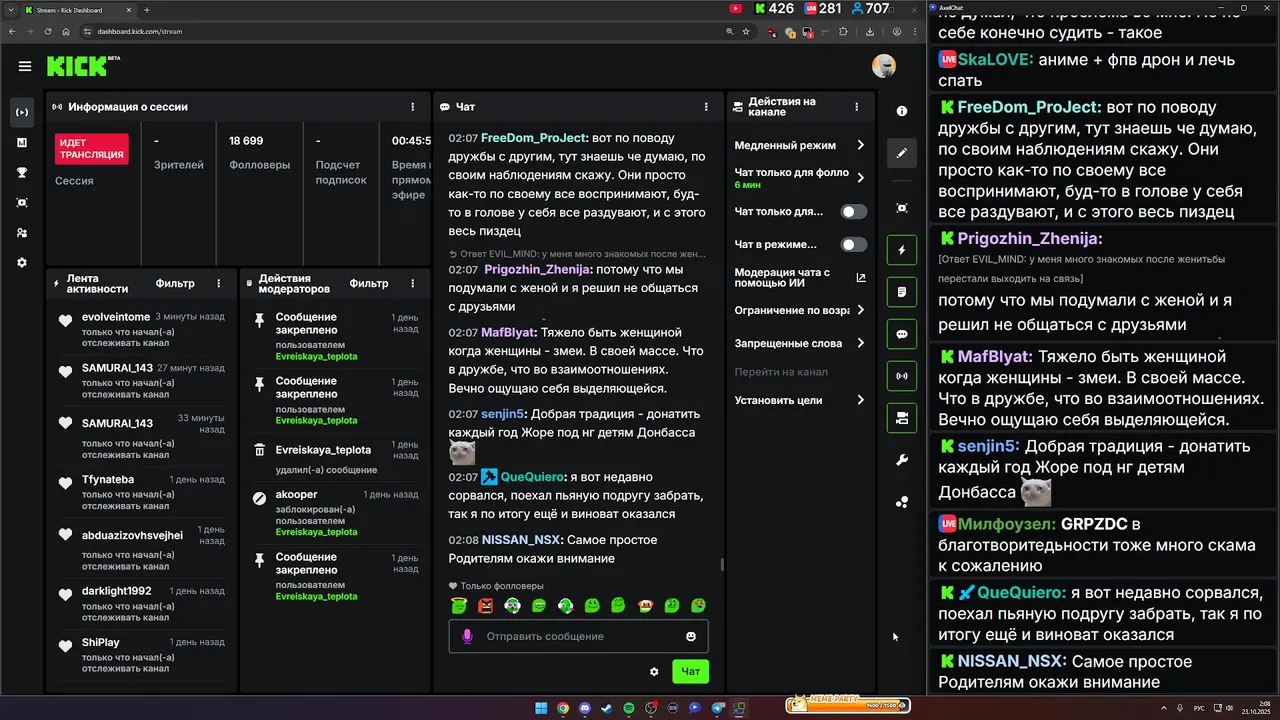The width and height of the screenshot is (1280, 720).
Task: Open session info panel three-dot menu
Action: point(412,107)
